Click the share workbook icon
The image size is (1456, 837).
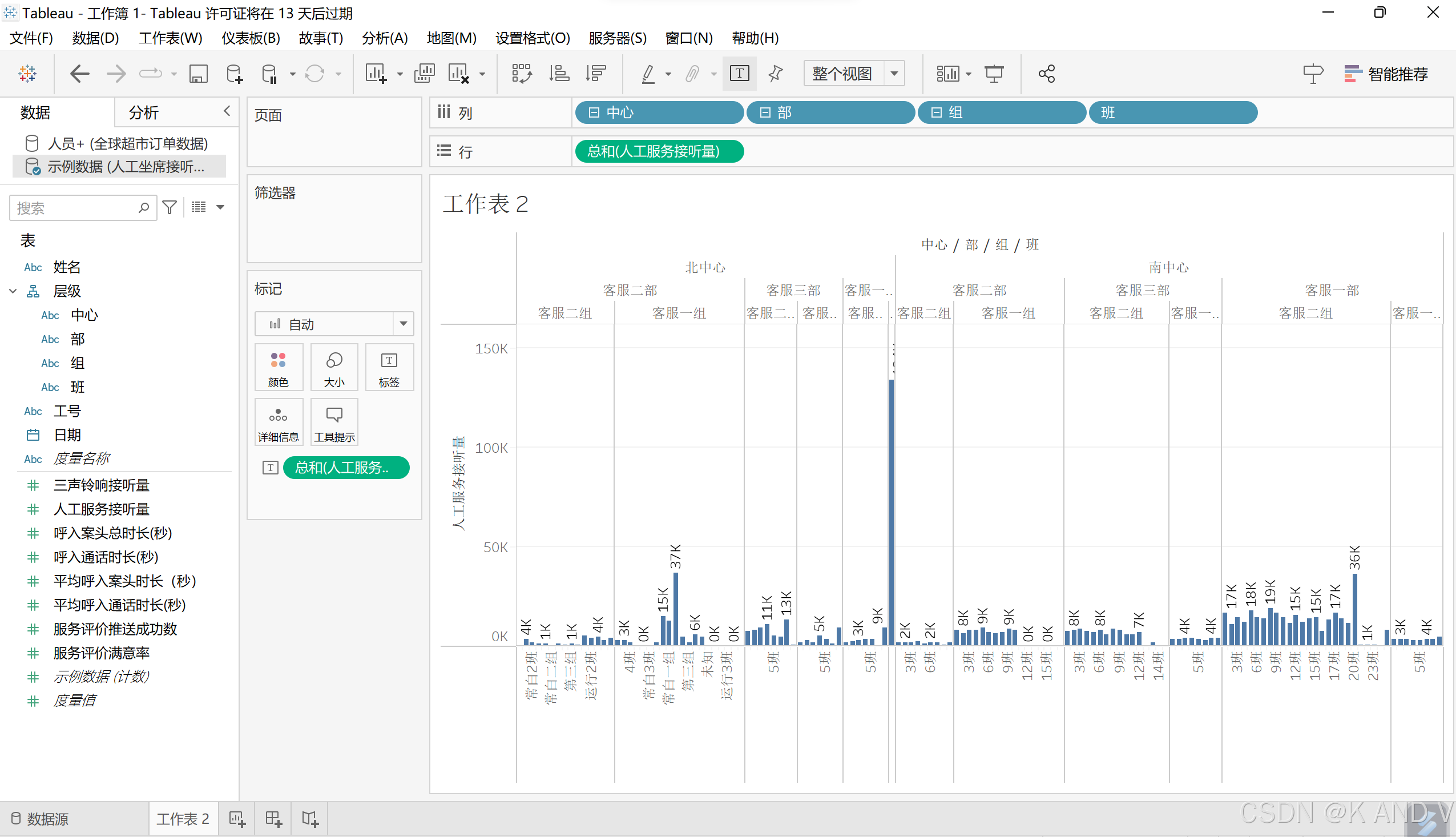pyautogui.click(x=1046, y=74)
